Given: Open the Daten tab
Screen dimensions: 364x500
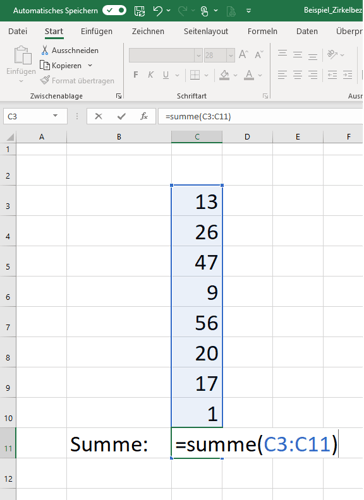Looking at the screenshot, I should pyautogui.click(x=307, y=31).
